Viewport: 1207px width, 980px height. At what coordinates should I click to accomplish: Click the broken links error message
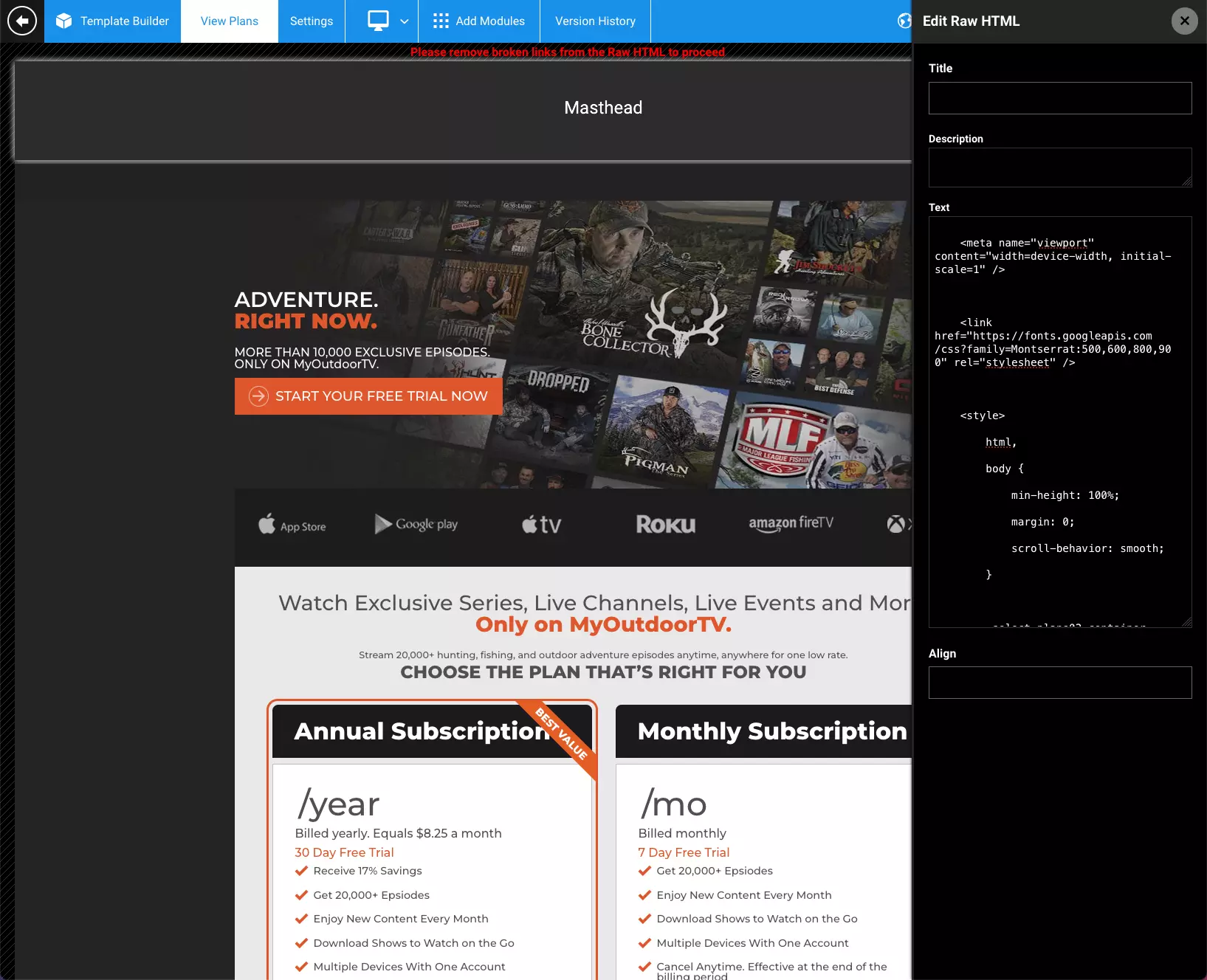(568, 52)
